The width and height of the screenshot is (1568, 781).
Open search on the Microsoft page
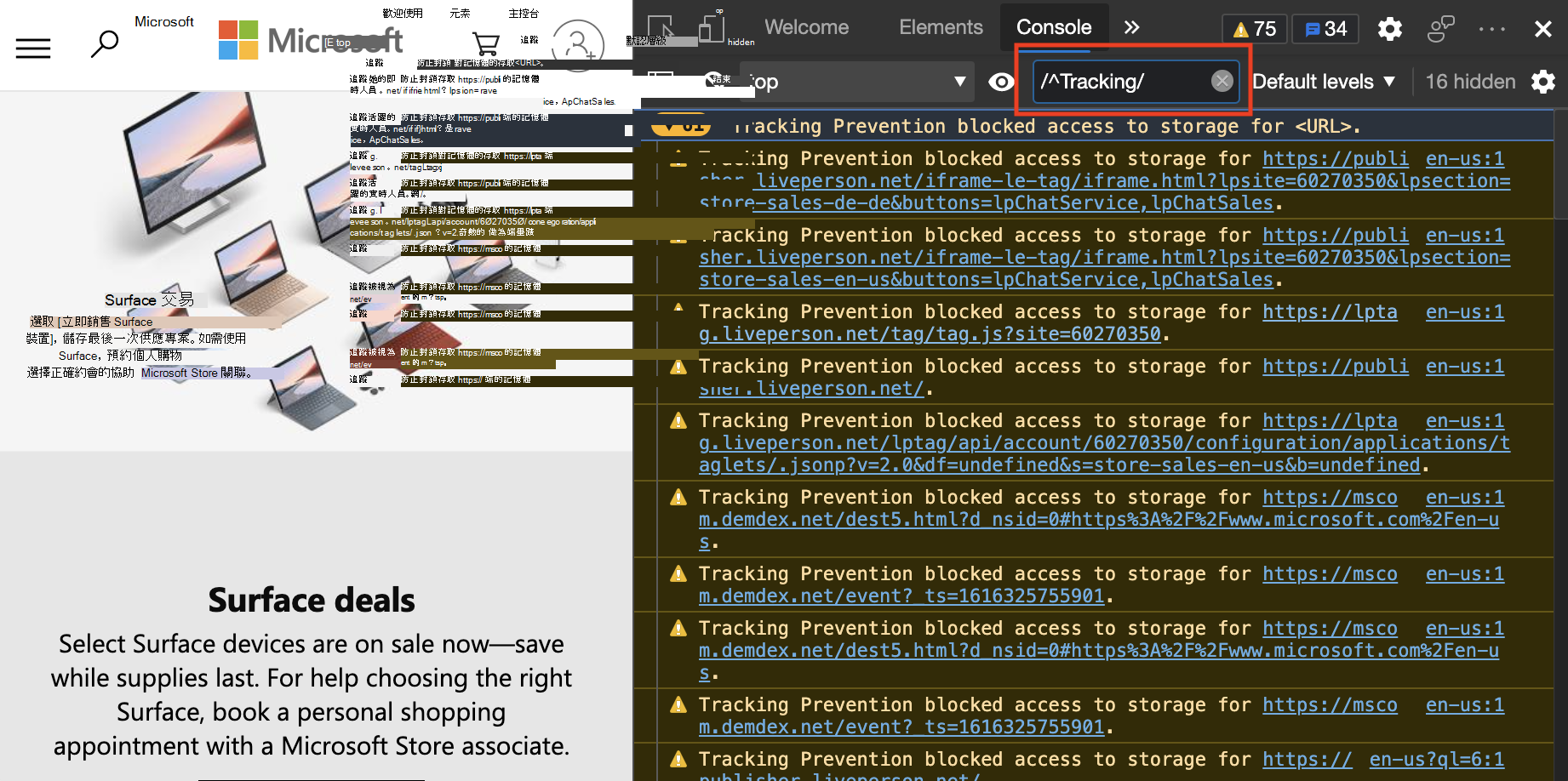coord(105,43)
